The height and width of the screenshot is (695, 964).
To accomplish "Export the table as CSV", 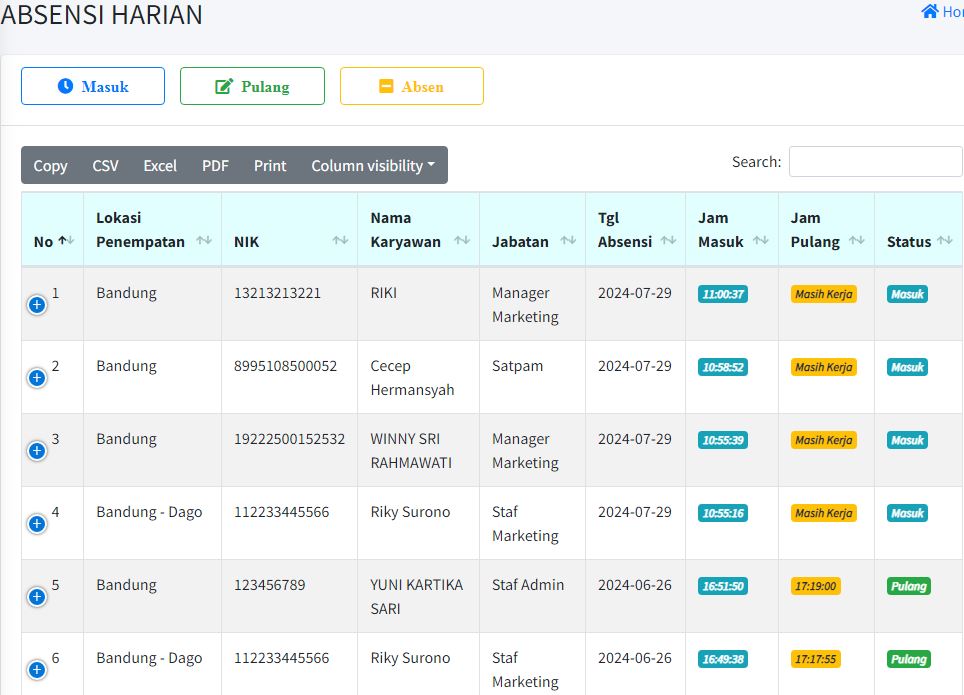I will coord(105,165).
